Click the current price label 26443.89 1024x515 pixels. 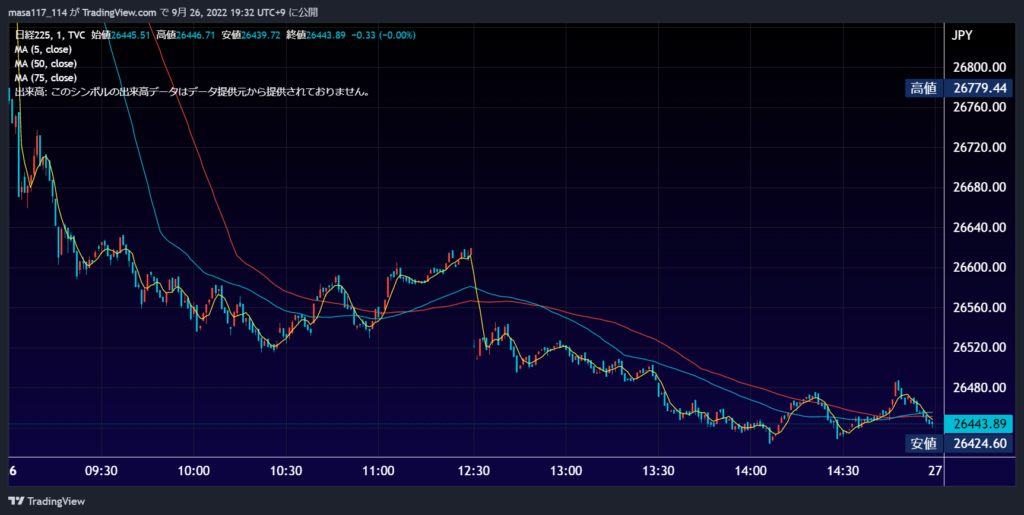pos(978,424)
